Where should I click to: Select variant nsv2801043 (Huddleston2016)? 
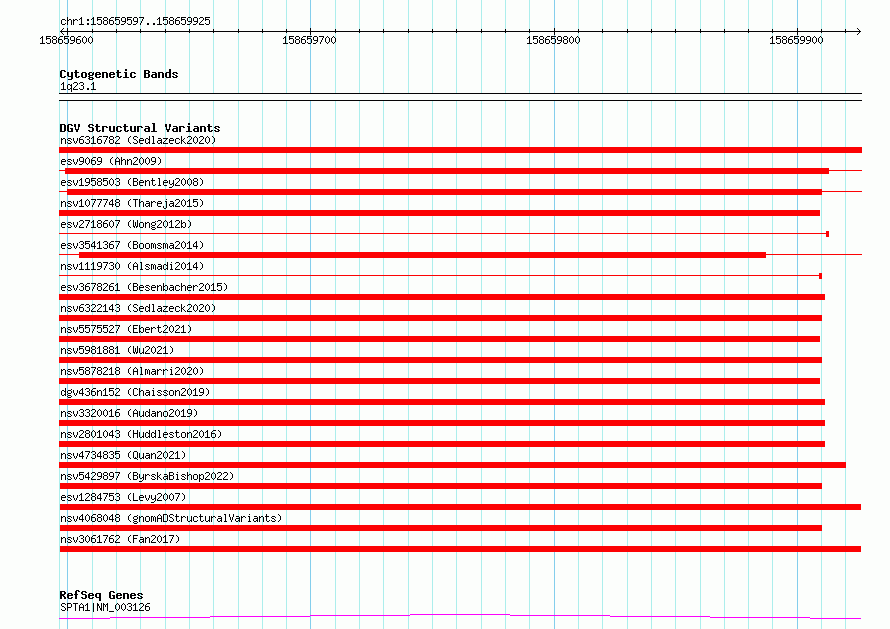pyautogui.click(x=141, y=434)
